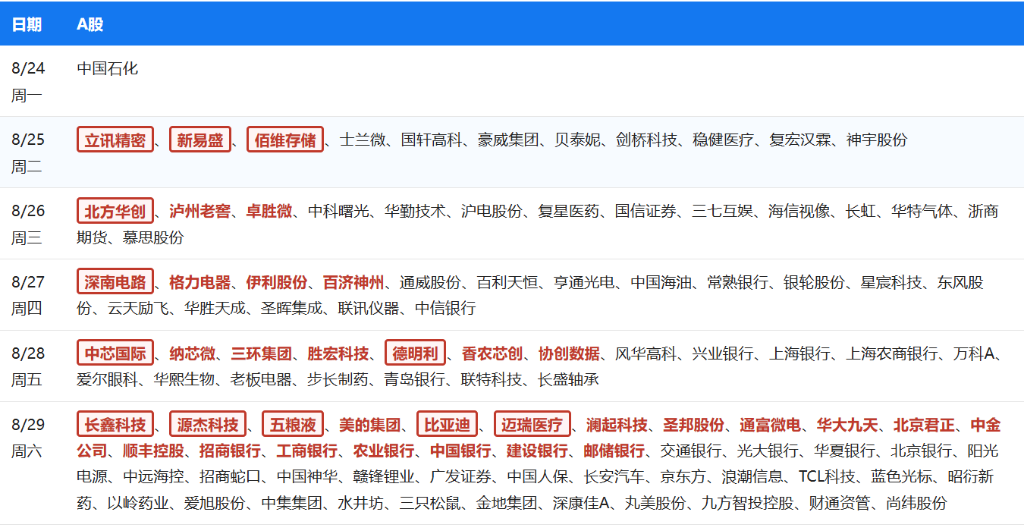Viewport: 1024px width, 529px height.
Task: Click 慕思股份 stock name
Action: (x=153, y=237)
